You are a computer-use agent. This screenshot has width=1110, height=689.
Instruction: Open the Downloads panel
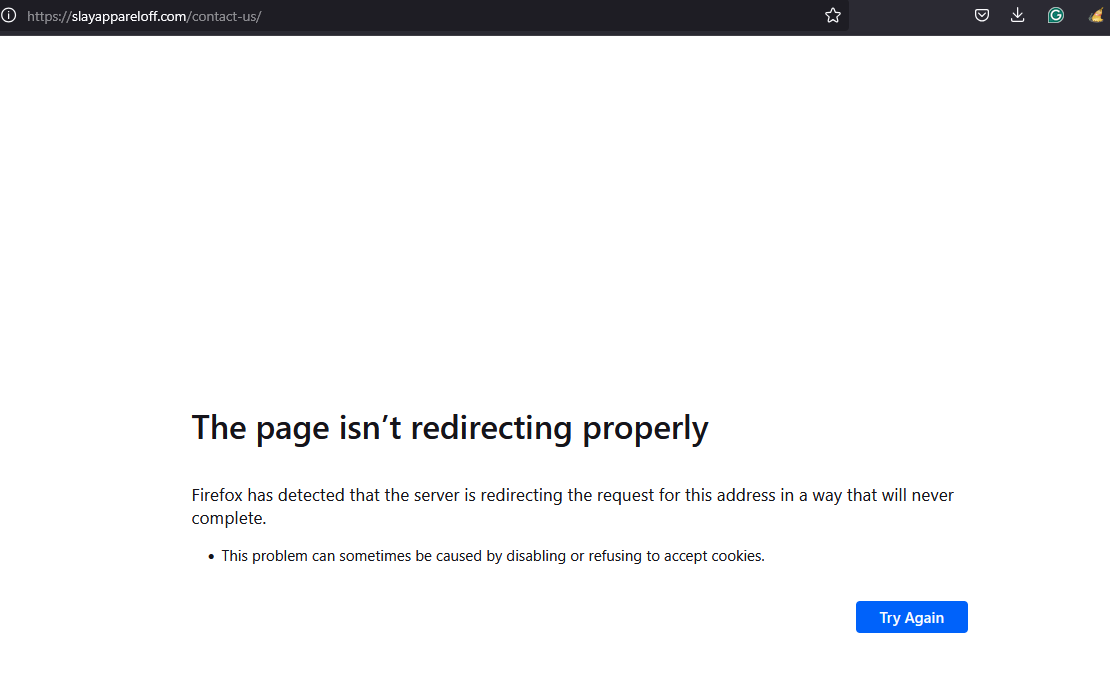[1018, 15]
